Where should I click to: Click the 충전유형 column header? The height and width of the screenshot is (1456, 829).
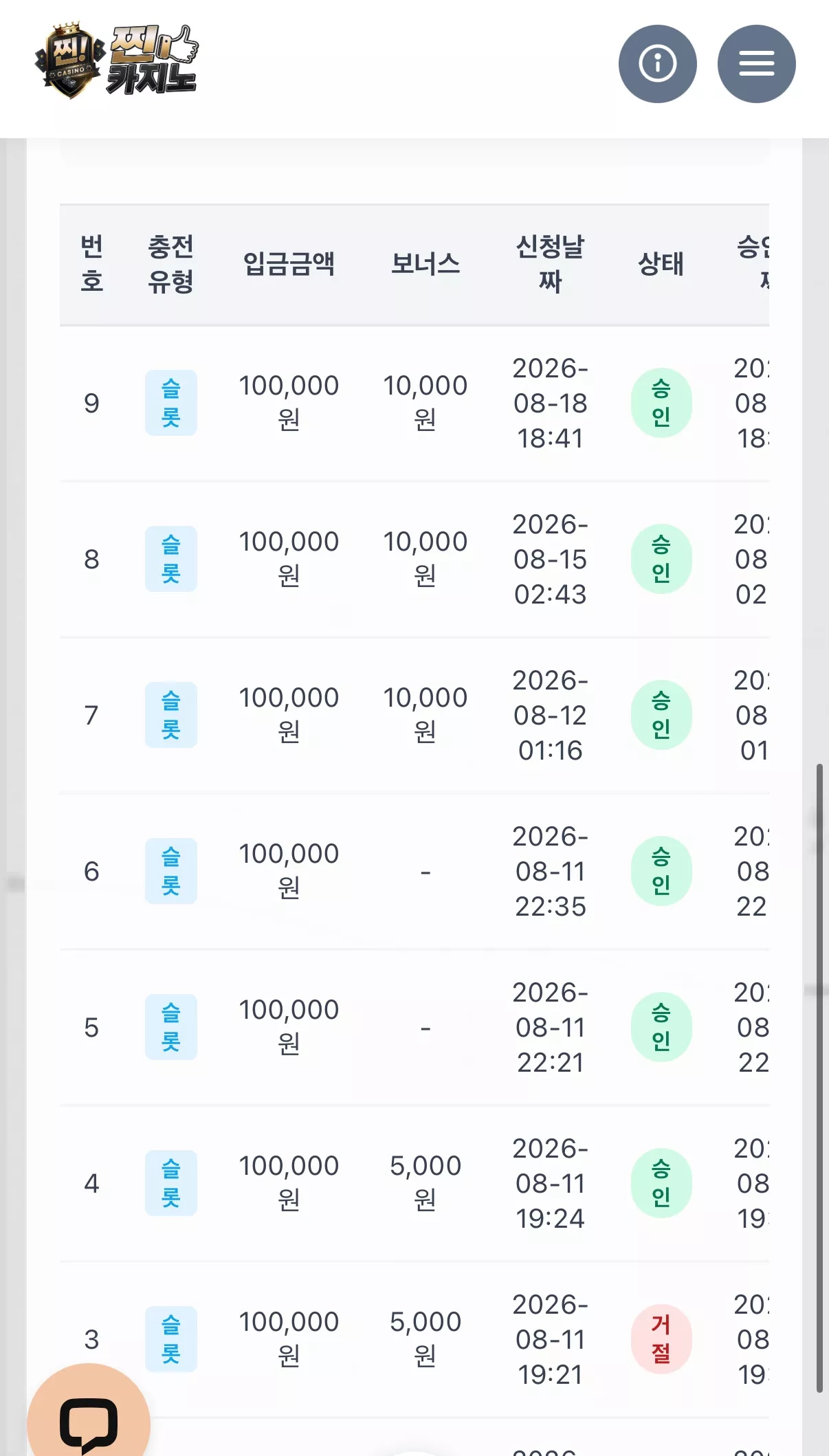click(171, 264)
